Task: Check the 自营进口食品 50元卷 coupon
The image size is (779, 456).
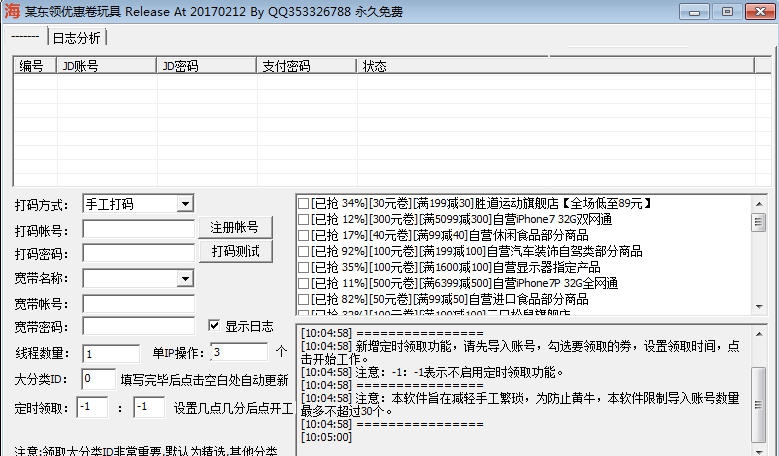Action: coord(304,300)
